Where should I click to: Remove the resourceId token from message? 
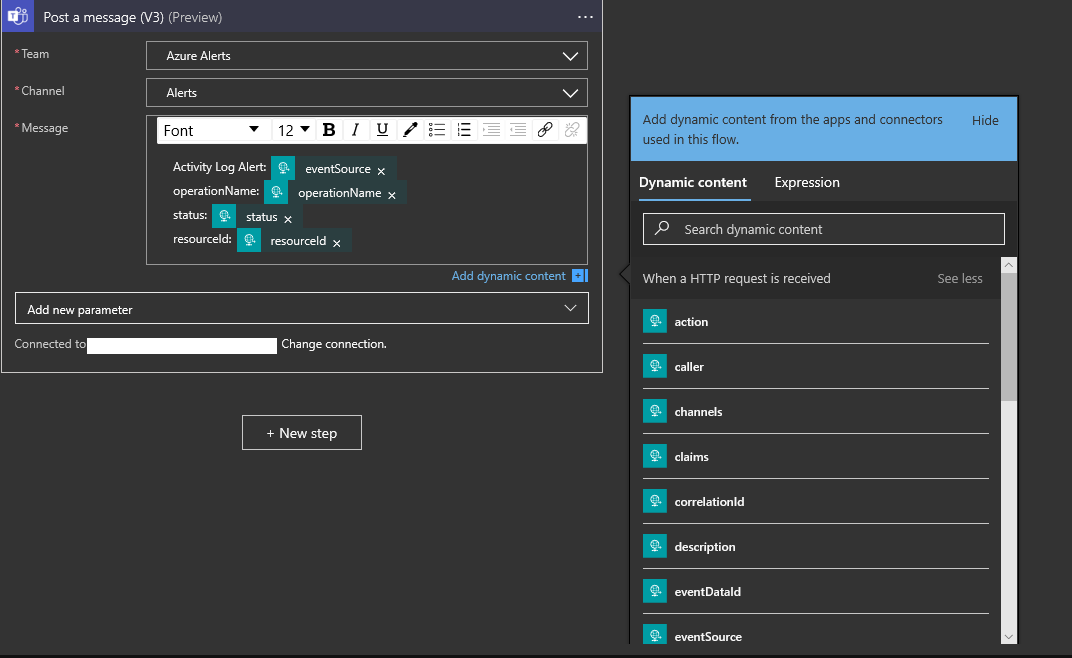click(x=336, y=243)
